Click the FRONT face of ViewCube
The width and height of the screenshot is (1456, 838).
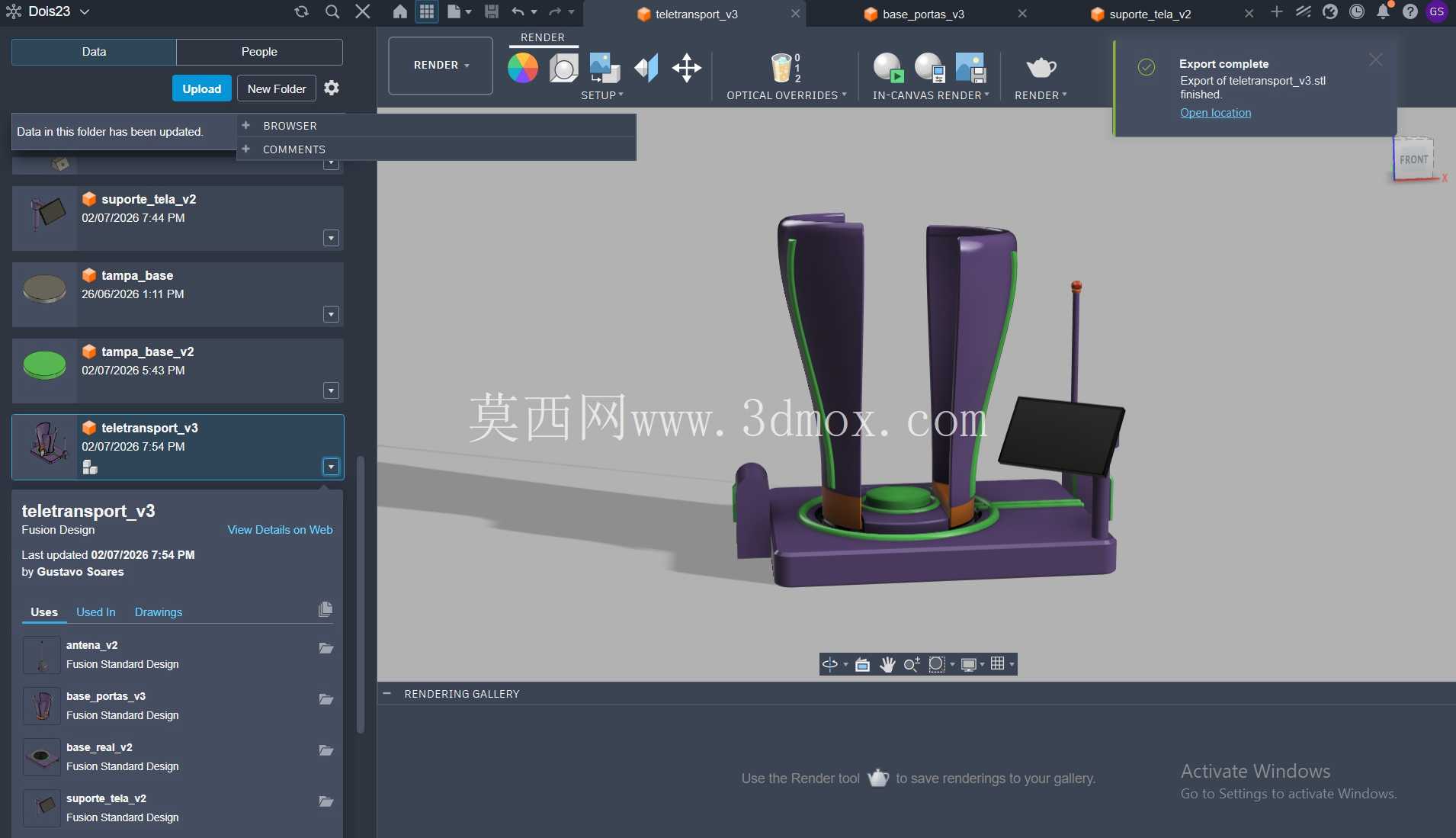1413,159
